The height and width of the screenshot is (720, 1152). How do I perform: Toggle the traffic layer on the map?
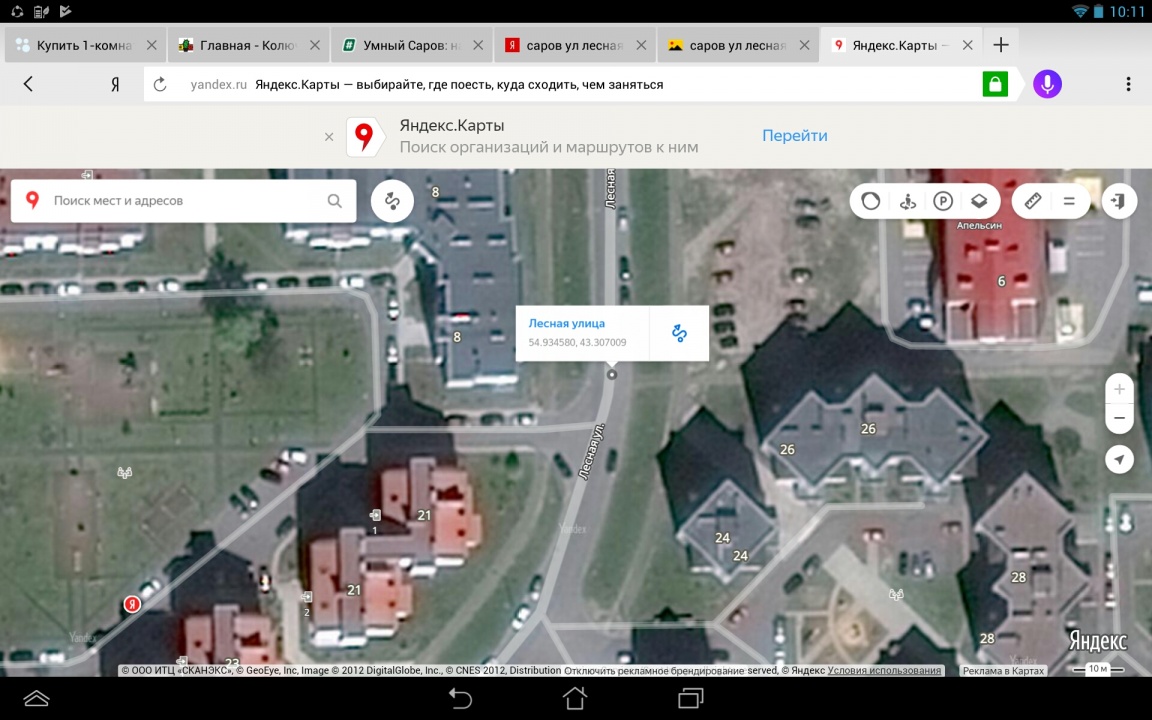coord(871,201)
